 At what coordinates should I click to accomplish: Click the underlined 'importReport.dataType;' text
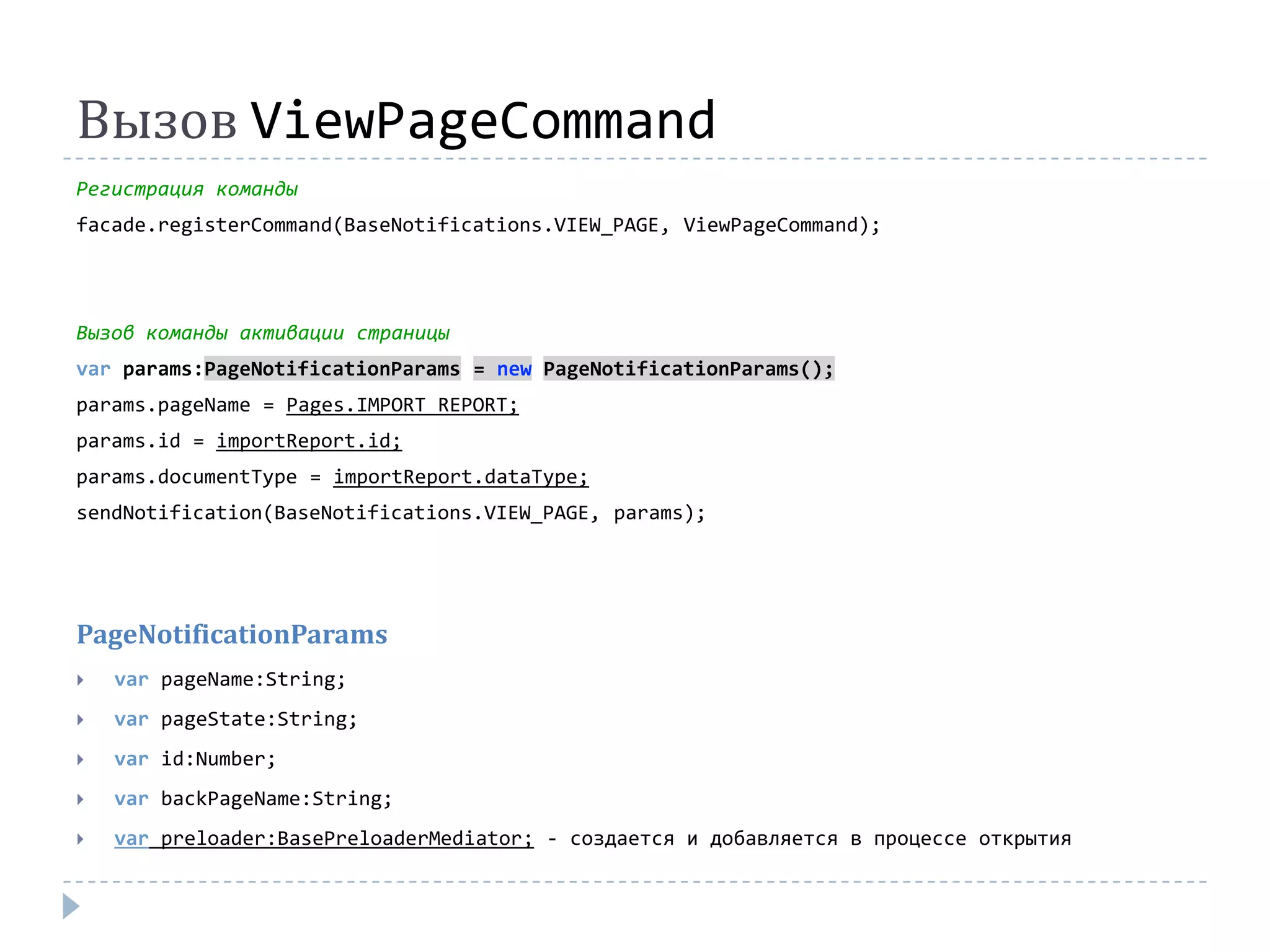click(x=461, y=477)
